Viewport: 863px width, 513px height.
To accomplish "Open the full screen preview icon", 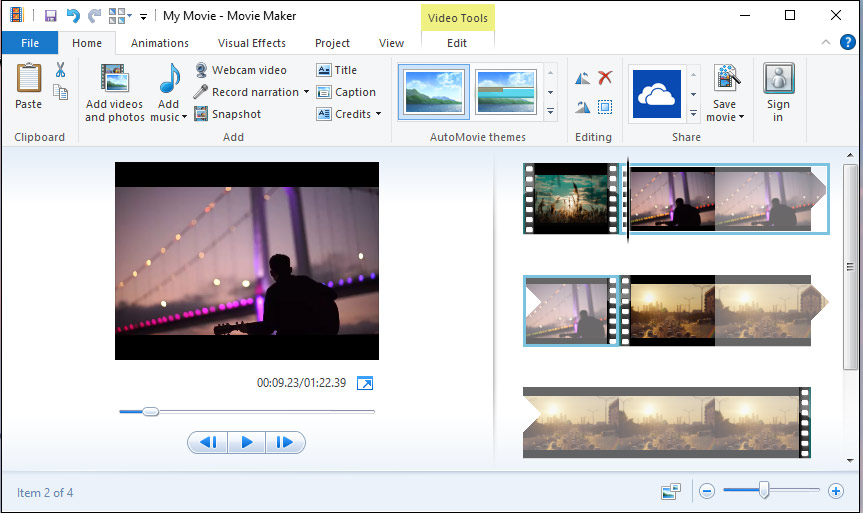I will (365, 383).
